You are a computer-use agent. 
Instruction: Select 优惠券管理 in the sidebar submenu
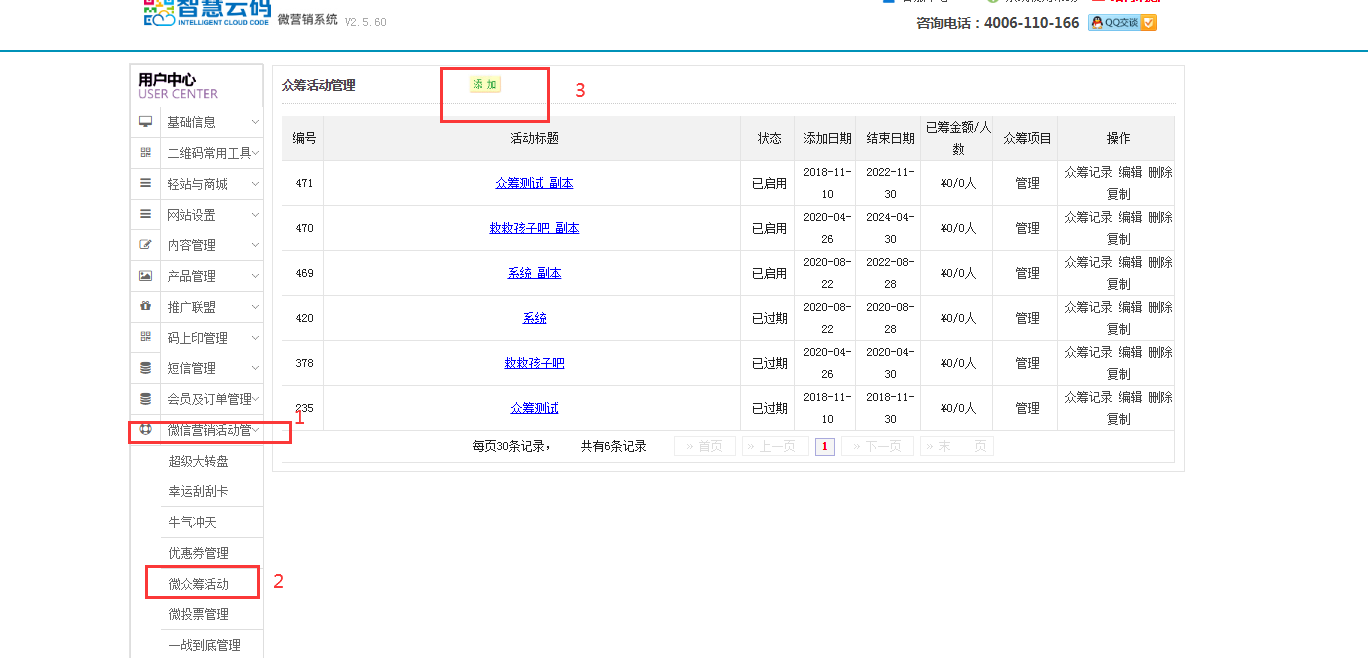[199, 553]
